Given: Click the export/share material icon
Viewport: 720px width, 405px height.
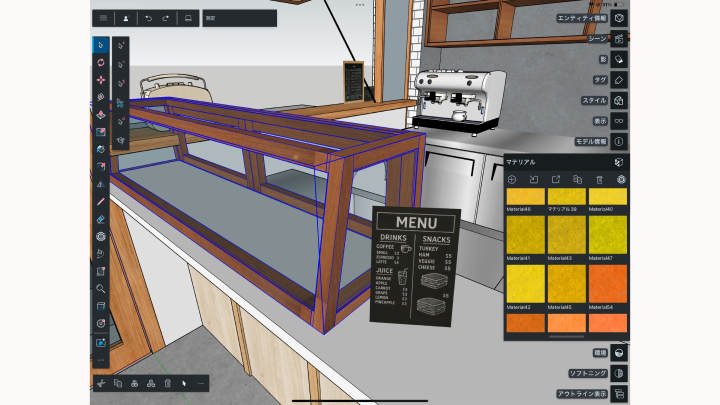Looking at the screenshot, I should (556, 180).
